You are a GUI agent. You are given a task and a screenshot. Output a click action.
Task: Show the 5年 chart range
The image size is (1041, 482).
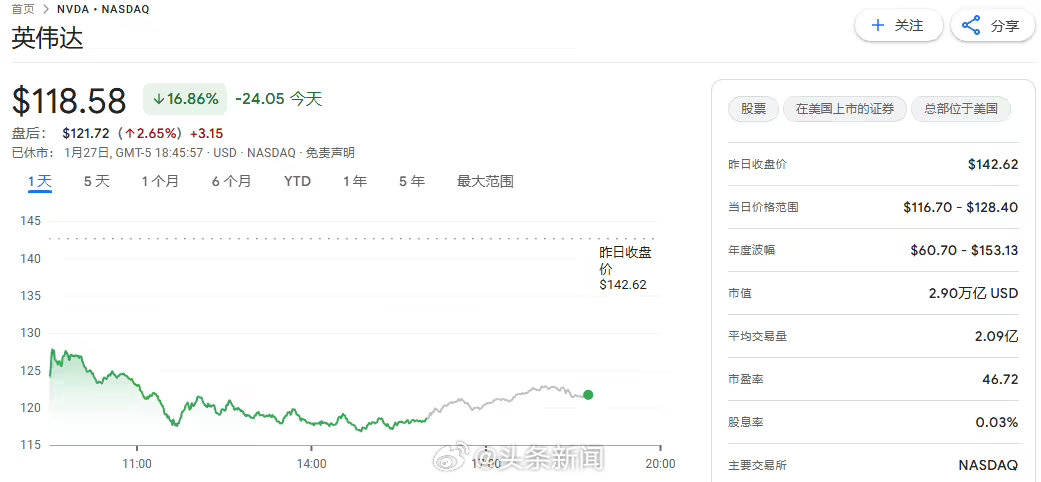click(412, 181)
